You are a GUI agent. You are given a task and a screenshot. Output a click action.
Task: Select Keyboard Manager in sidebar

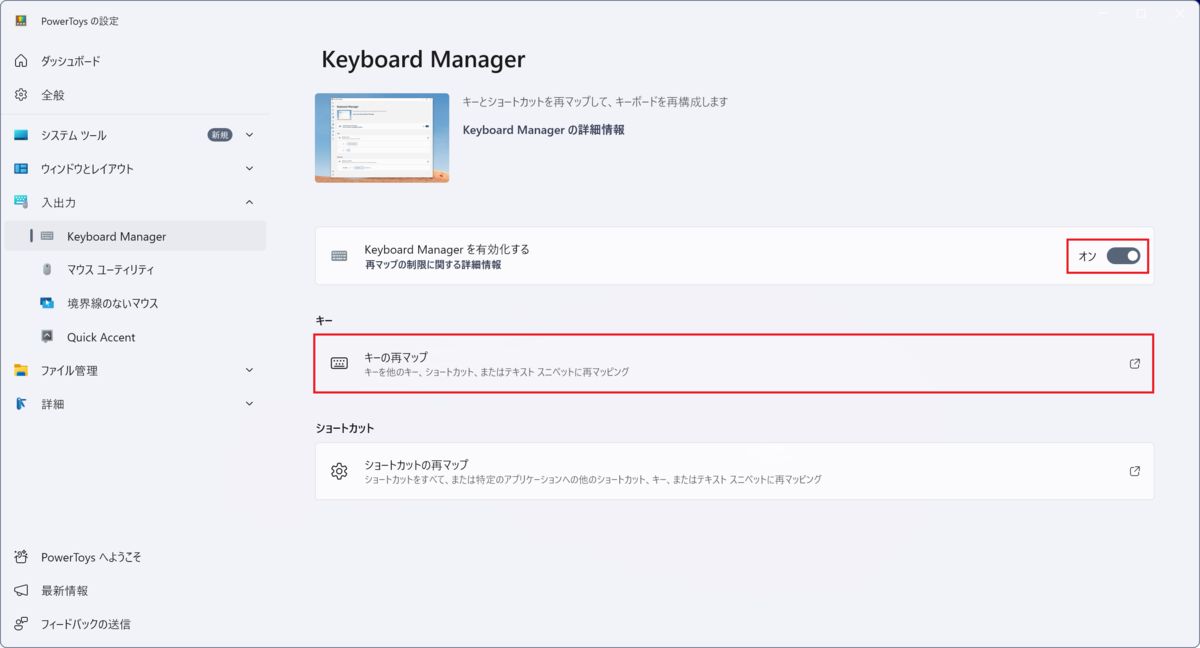(x=133, y=236)
